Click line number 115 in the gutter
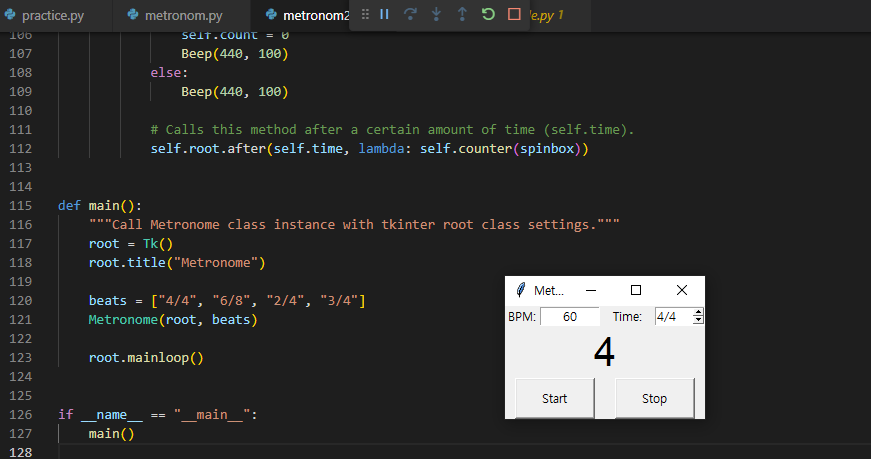Image resolution: width=871 pixels, height=459 pixels. coord(20,205)
